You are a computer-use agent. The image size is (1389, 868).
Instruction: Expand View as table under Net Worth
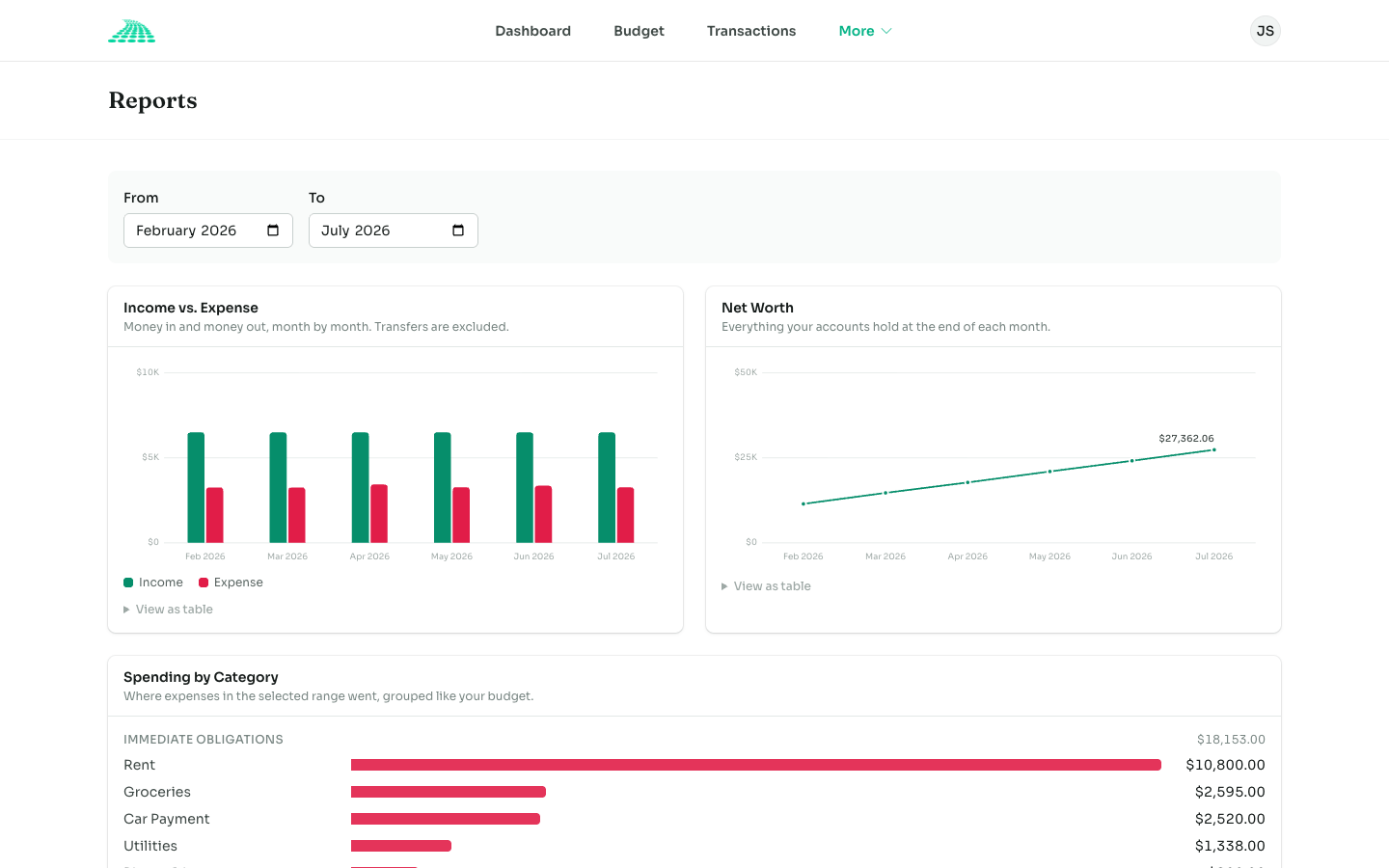pos(766,586)
